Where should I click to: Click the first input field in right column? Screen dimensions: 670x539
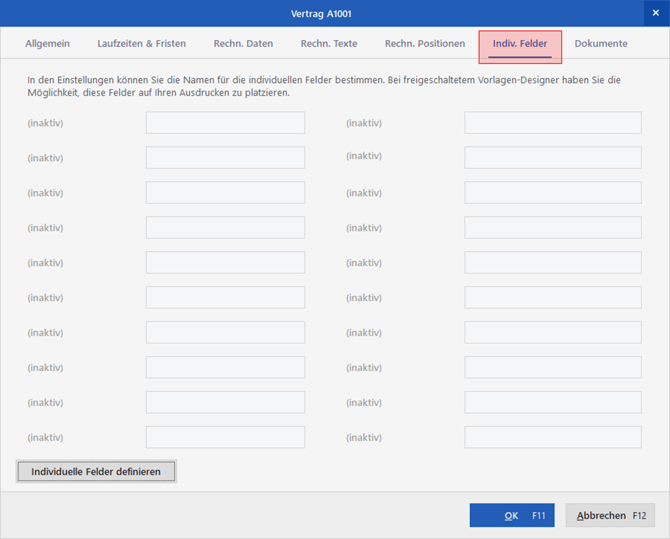[552, 123]
